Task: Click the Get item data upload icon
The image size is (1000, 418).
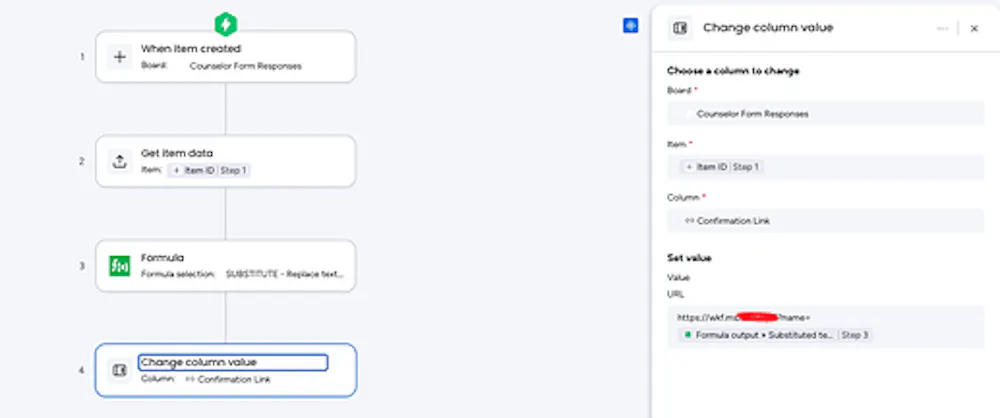Action: (120, 161)
